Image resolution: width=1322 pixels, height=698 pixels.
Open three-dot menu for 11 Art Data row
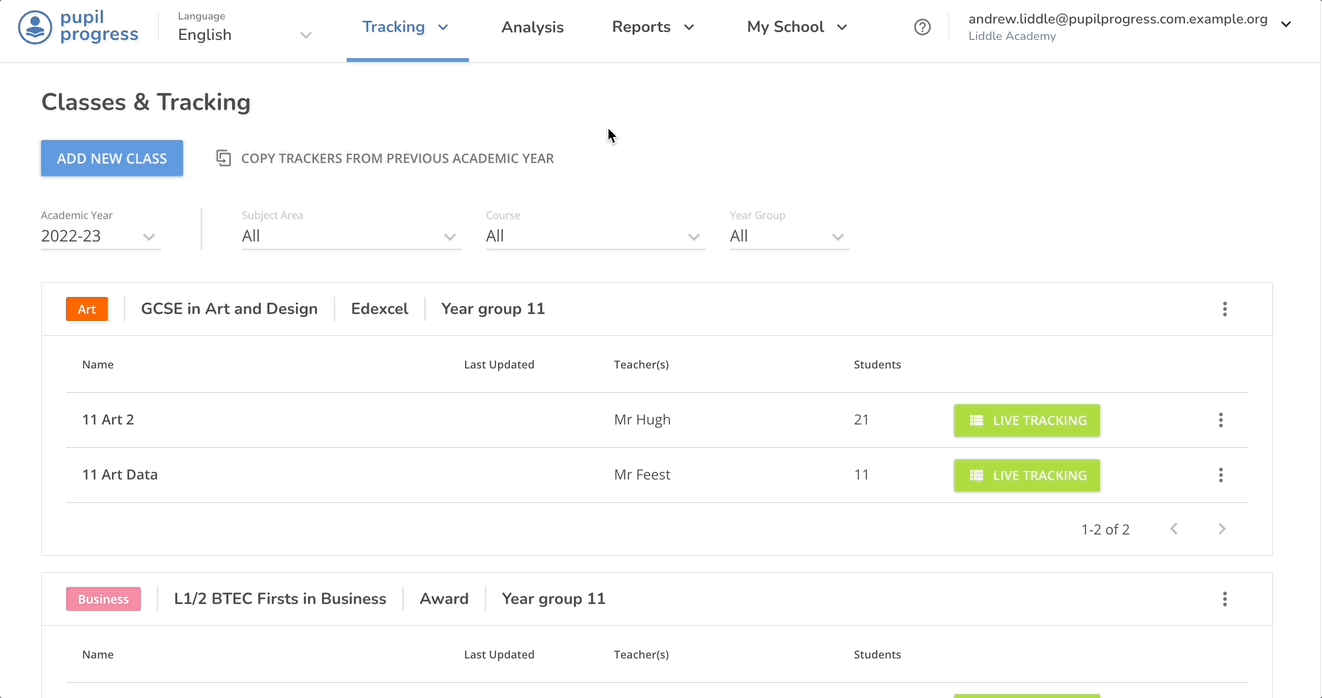[x=1220, y=475]
